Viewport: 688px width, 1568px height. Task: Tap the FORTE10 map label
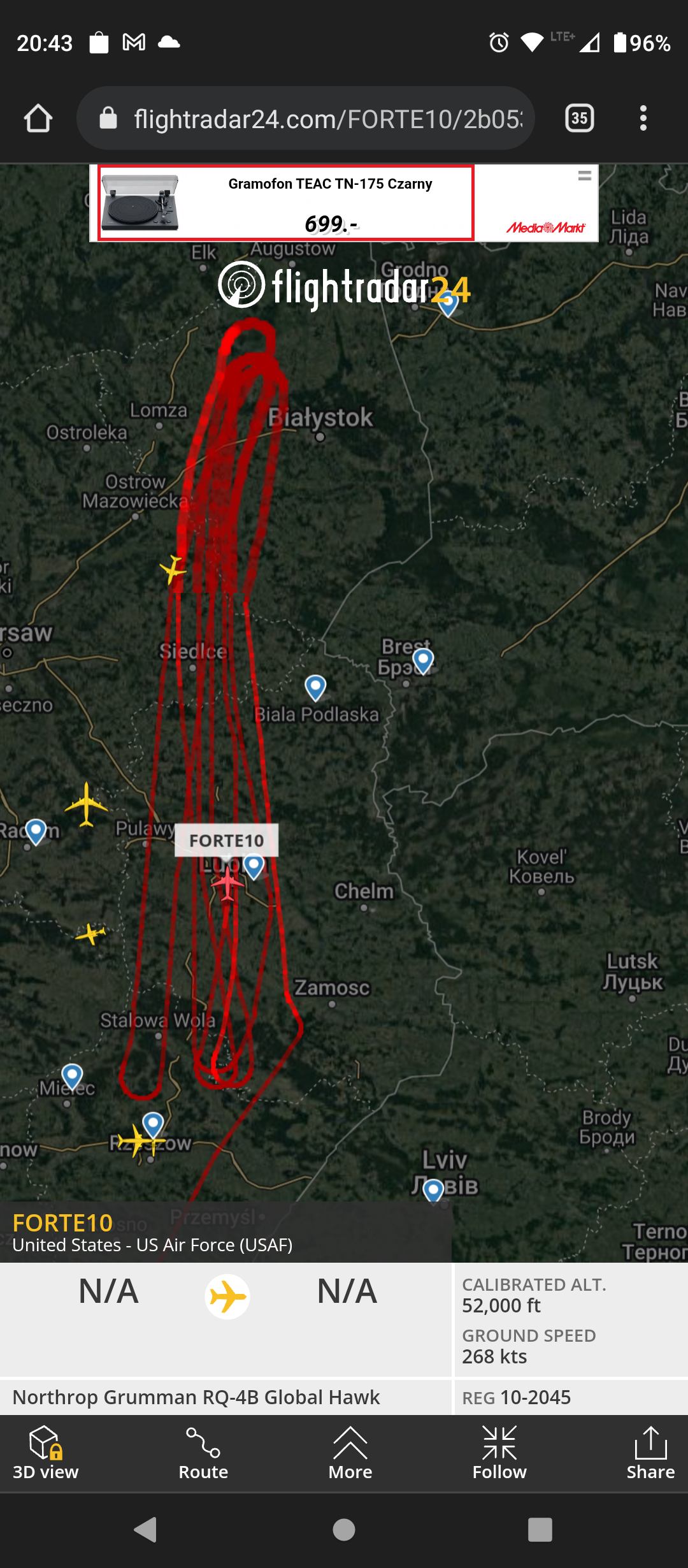pyautogui.click(x=226, y=841)
